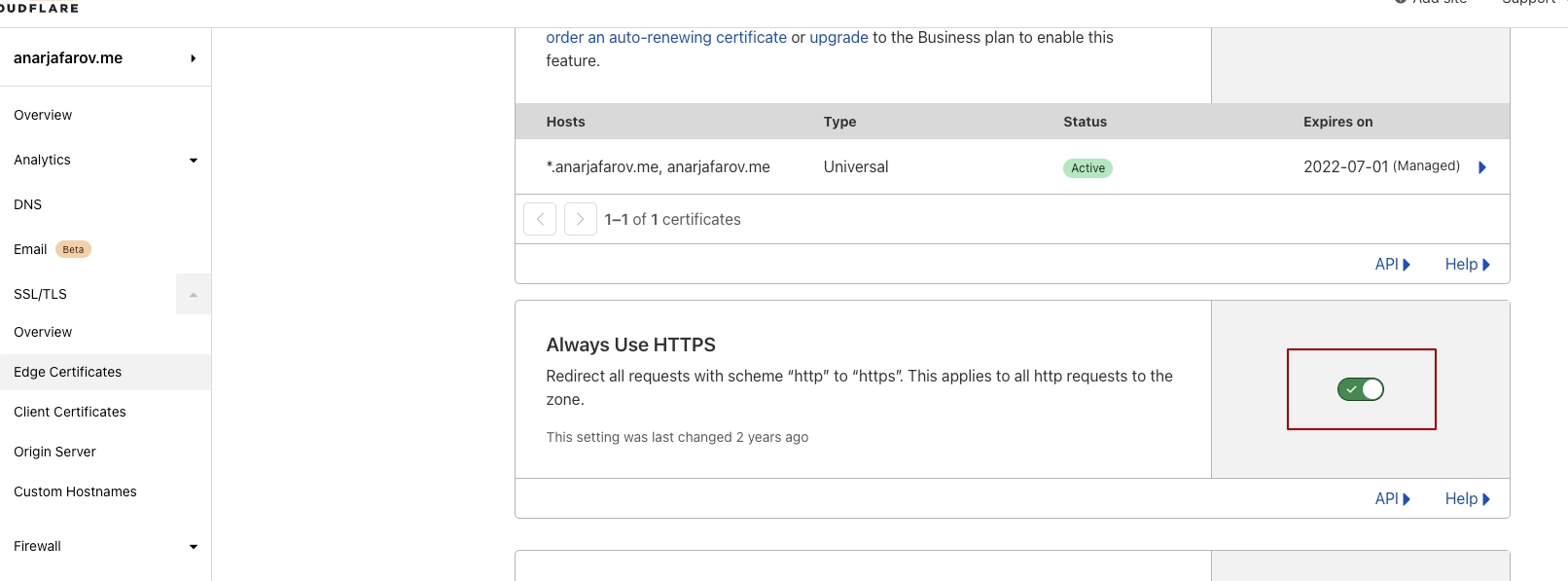Open the Firewall section
The width and height of the screenshot is (1568, 581).
[x=38, y=546]
